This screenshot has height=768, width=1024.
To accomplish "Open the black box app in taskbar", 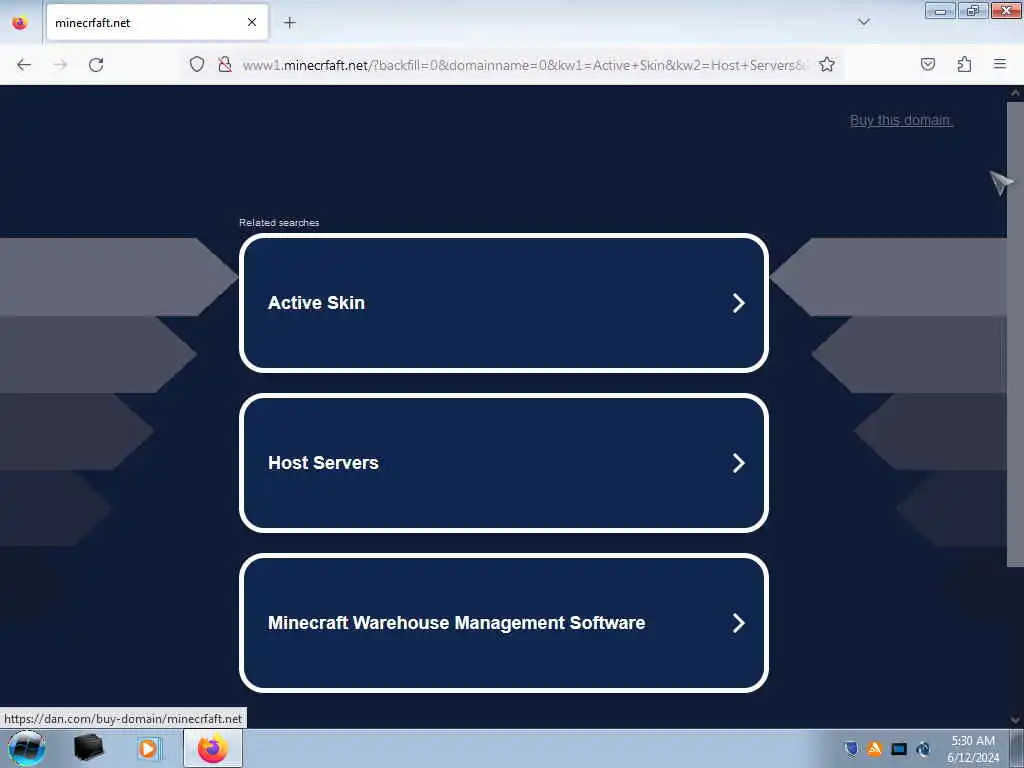I will tap(89, 748).
